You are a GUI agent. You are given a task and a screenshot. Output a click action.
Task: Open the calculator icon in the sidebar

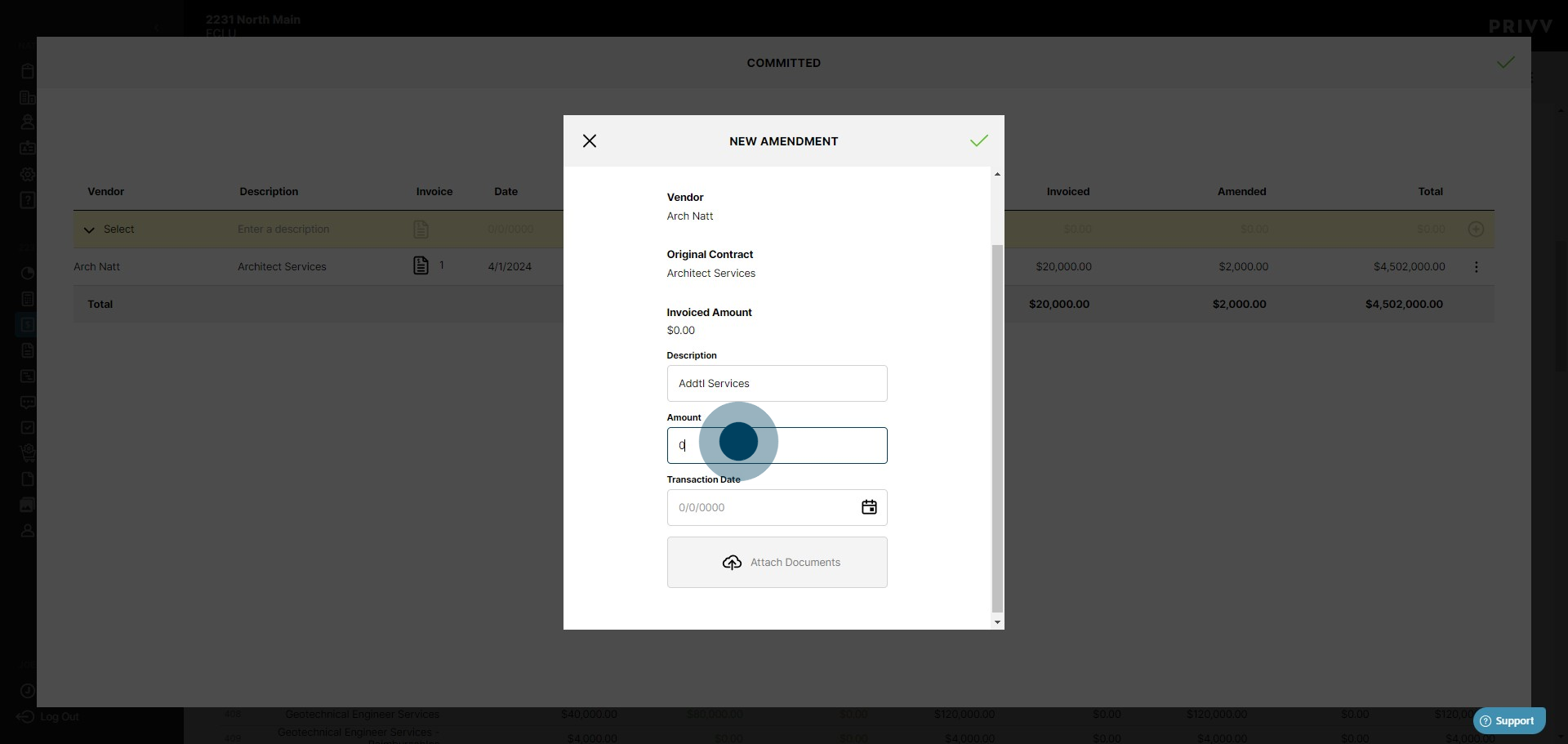(27, 299)
